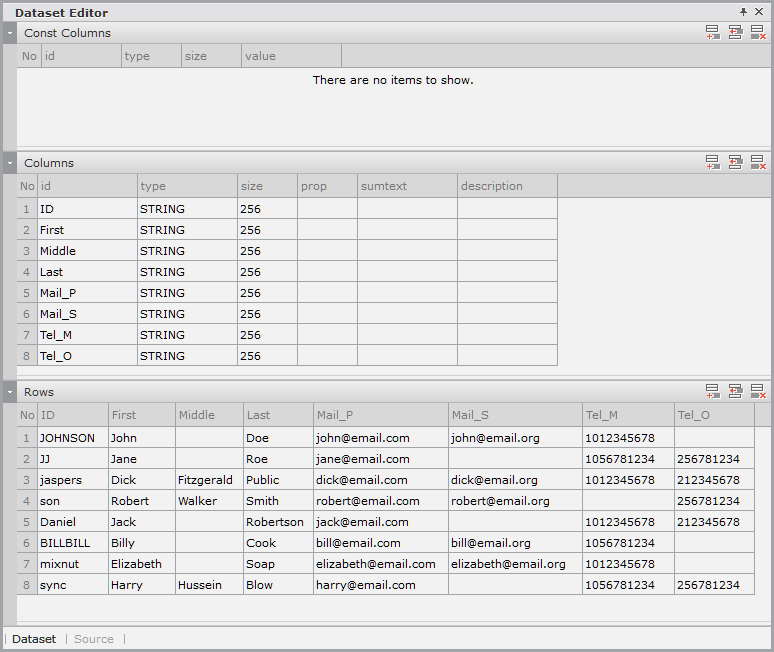Switch to the Dataset tab
Screen dimensions: 774x652
click(x=34, y=639)
